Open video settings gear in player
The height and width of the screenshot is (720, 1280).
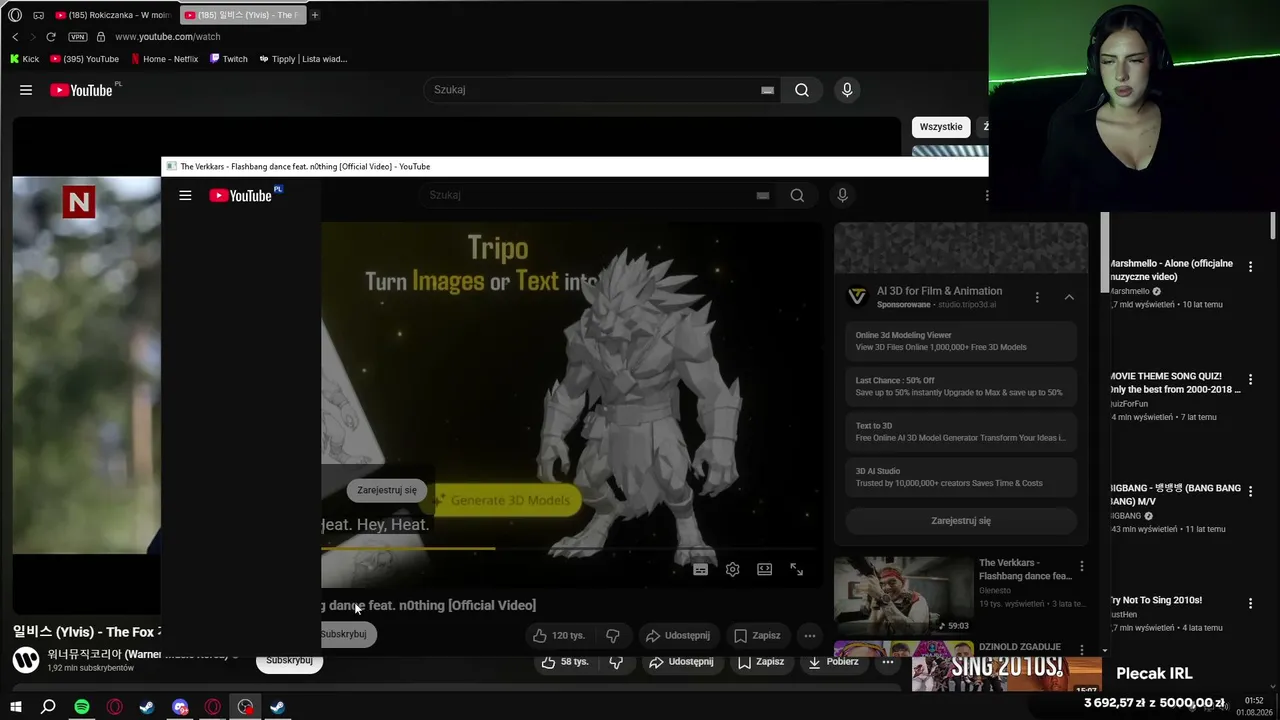733,569
